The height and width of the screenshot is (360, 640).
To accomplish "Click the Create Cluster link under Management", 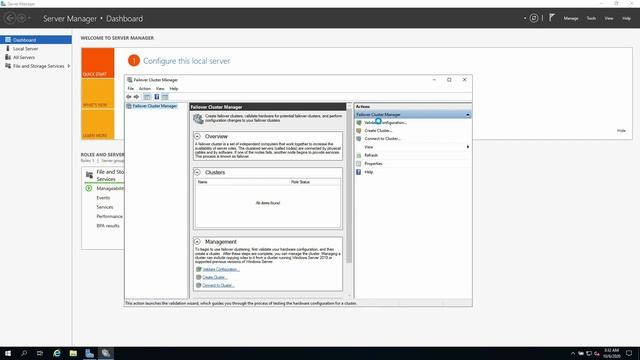I will 215,278.
